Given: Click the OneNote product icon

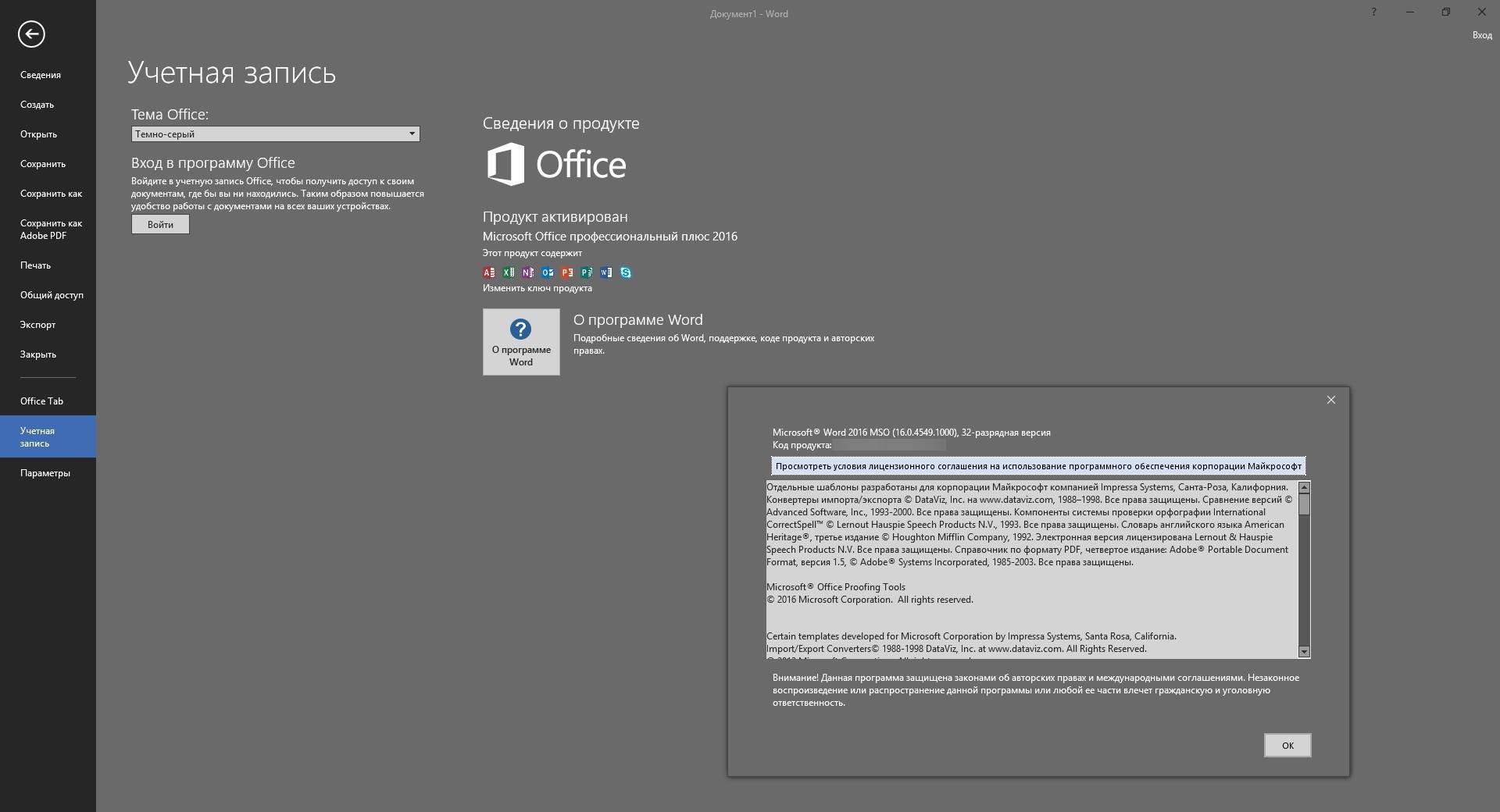Looking at the screenshot, I should pos(528,272).
